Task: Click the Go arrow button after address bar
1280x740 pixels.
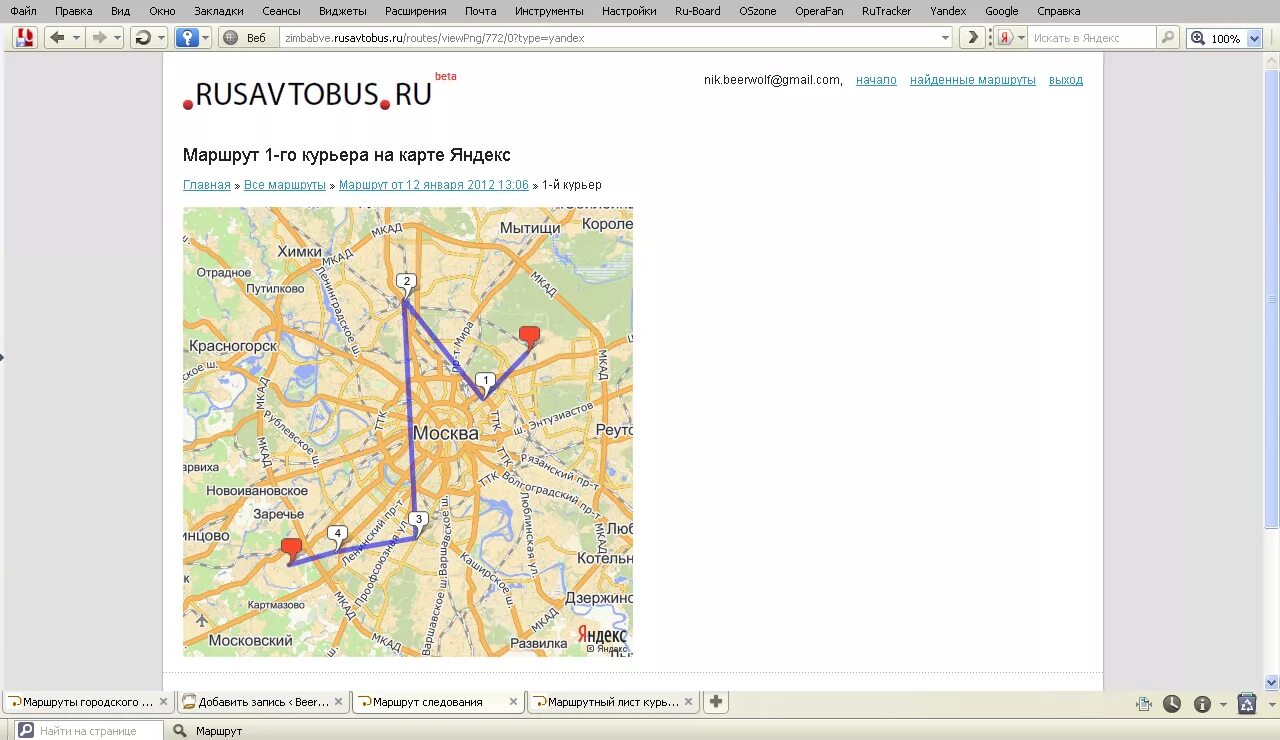Action: point(971,38)
